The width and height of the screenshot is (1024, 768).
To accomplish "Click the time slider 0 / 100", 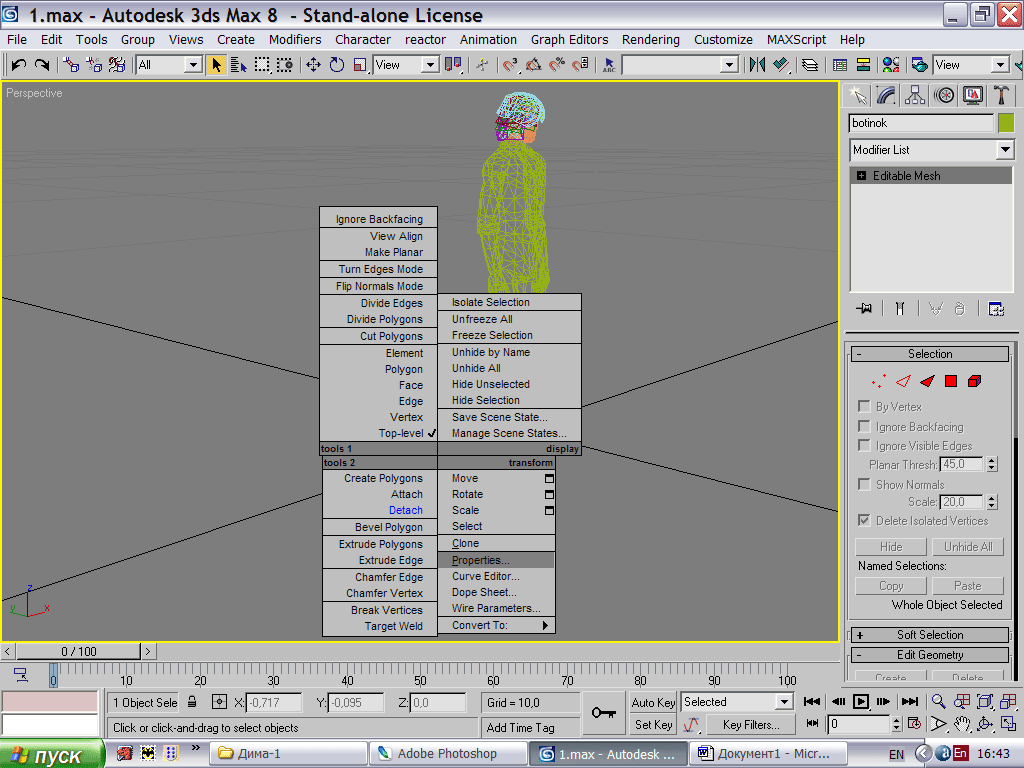I will point(78,651).
